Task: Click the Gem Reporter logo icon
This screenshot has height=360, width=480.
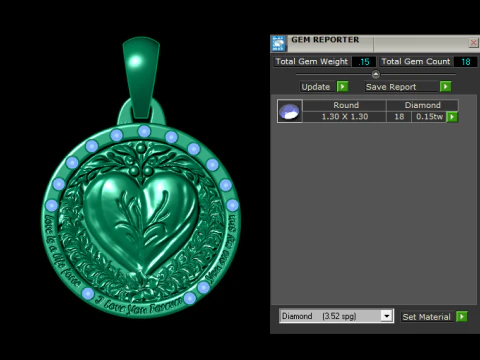Action: 279,43
